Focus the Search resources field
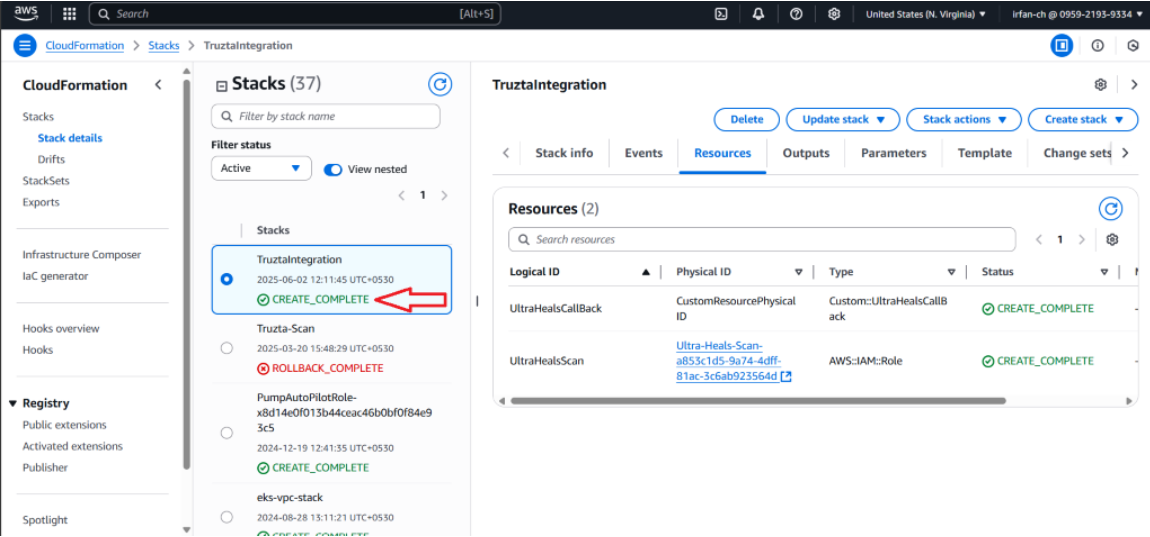The width and height of the screenshot is (1150, 537). pos(762,240)
